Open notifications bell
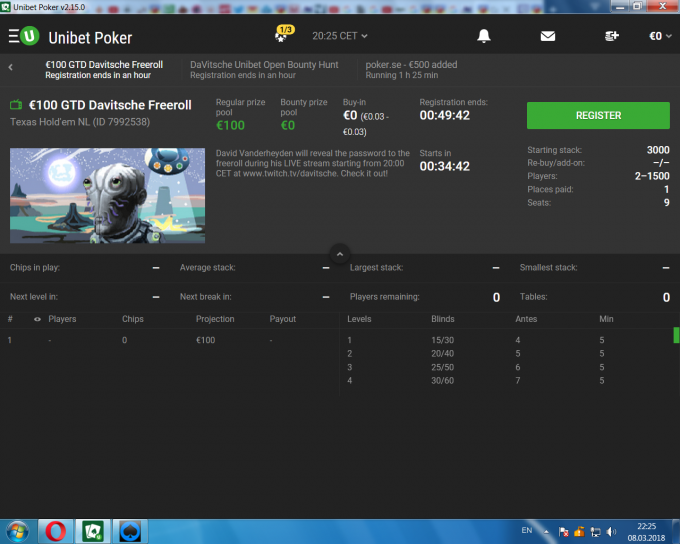 (x=484, y=36)
